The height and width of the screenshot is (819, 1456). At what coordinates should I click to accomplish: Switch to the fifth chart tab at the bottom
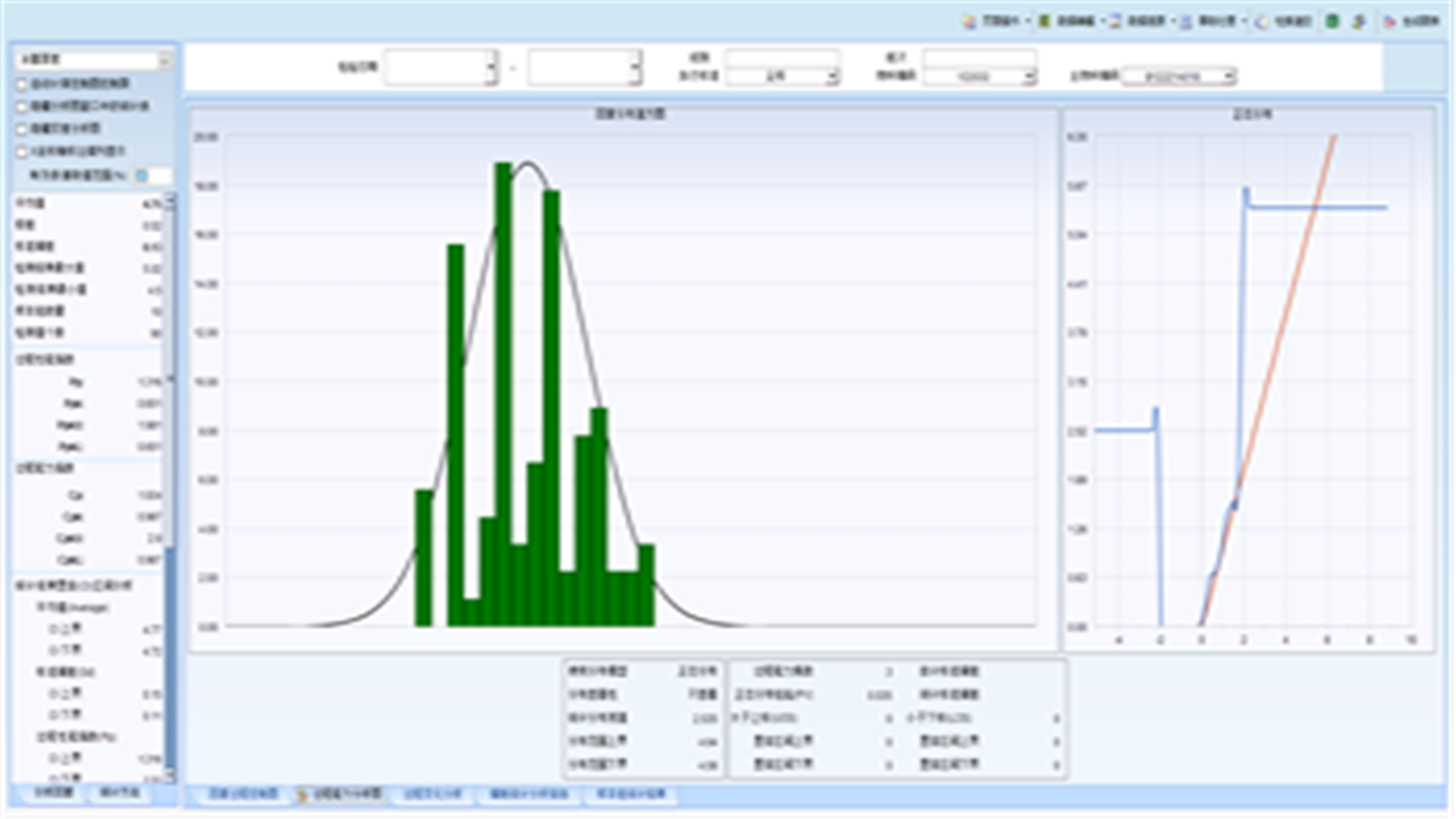click(x=630, y=794)
